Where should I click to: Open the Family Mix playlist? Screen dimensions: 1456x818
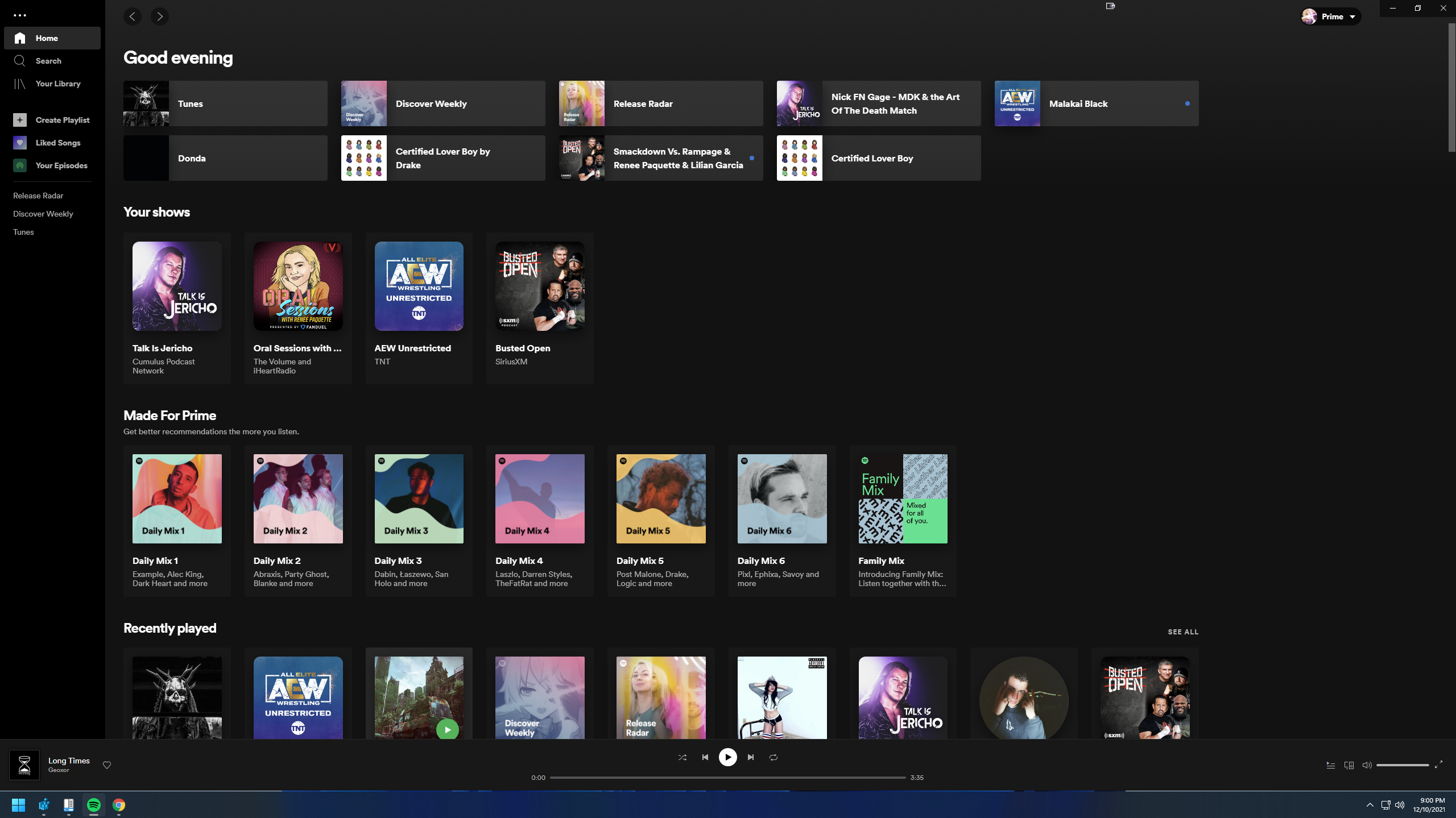pos(903,521)
